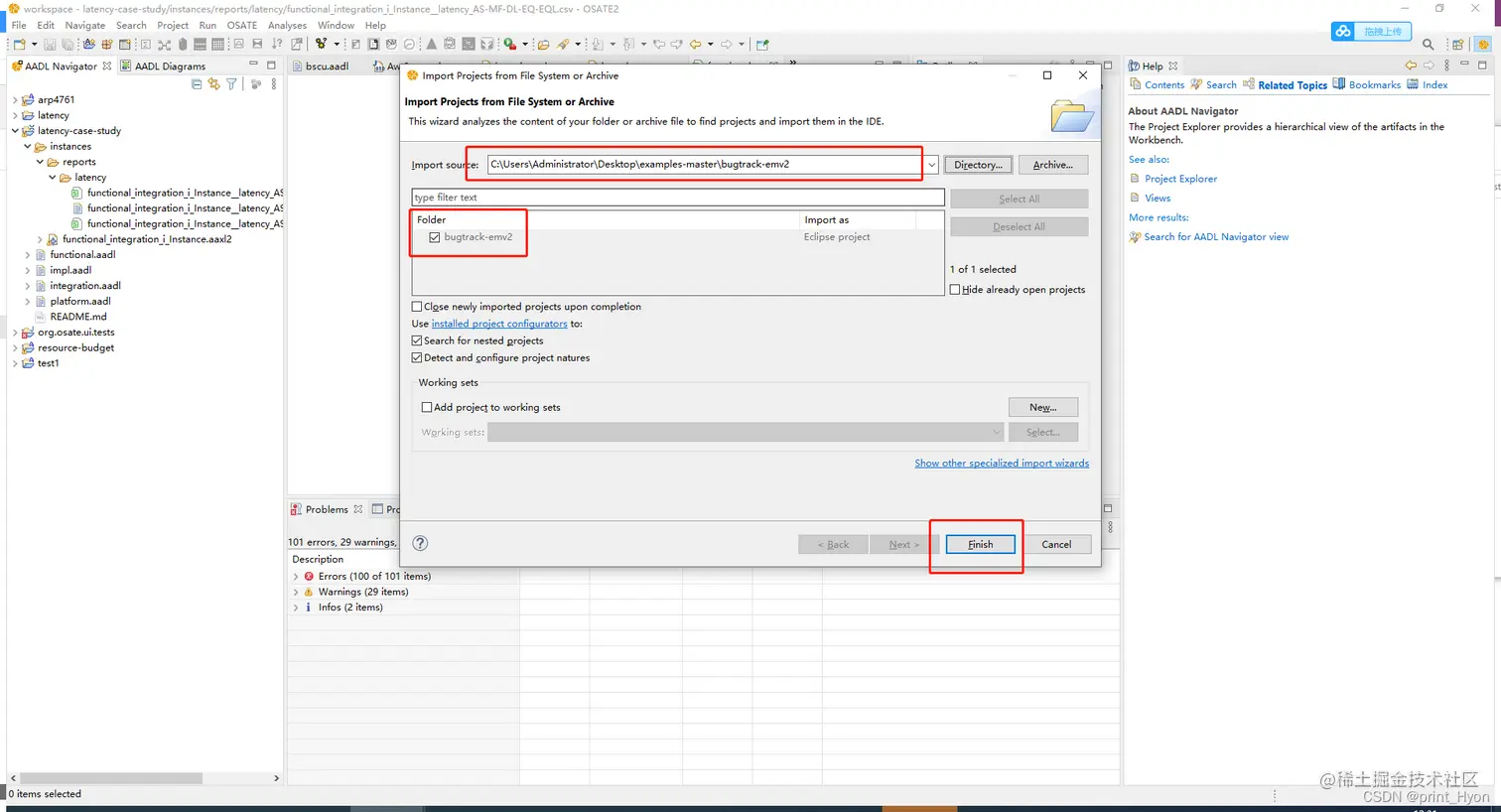Click the Search magnifier icon in the toolbar
The width and height of the screenshot is (1501, 812).
1428,45
